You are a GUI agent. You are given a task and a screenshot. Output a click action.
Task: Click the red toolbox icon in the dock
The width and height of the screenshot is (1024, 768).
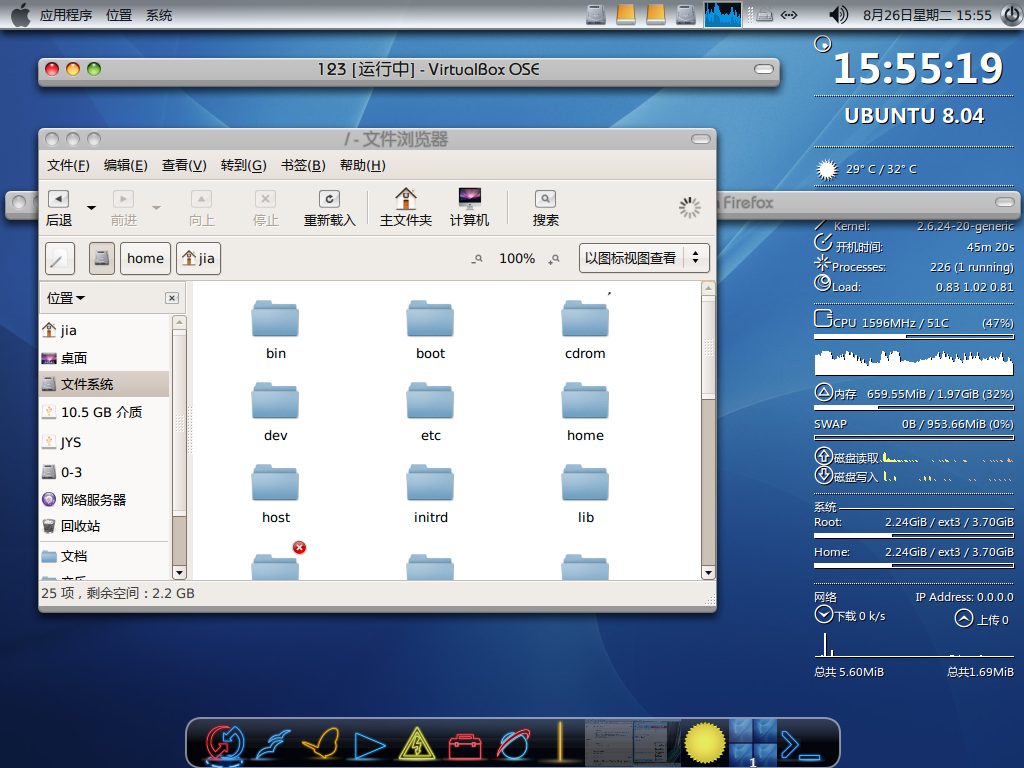(465, 746)
